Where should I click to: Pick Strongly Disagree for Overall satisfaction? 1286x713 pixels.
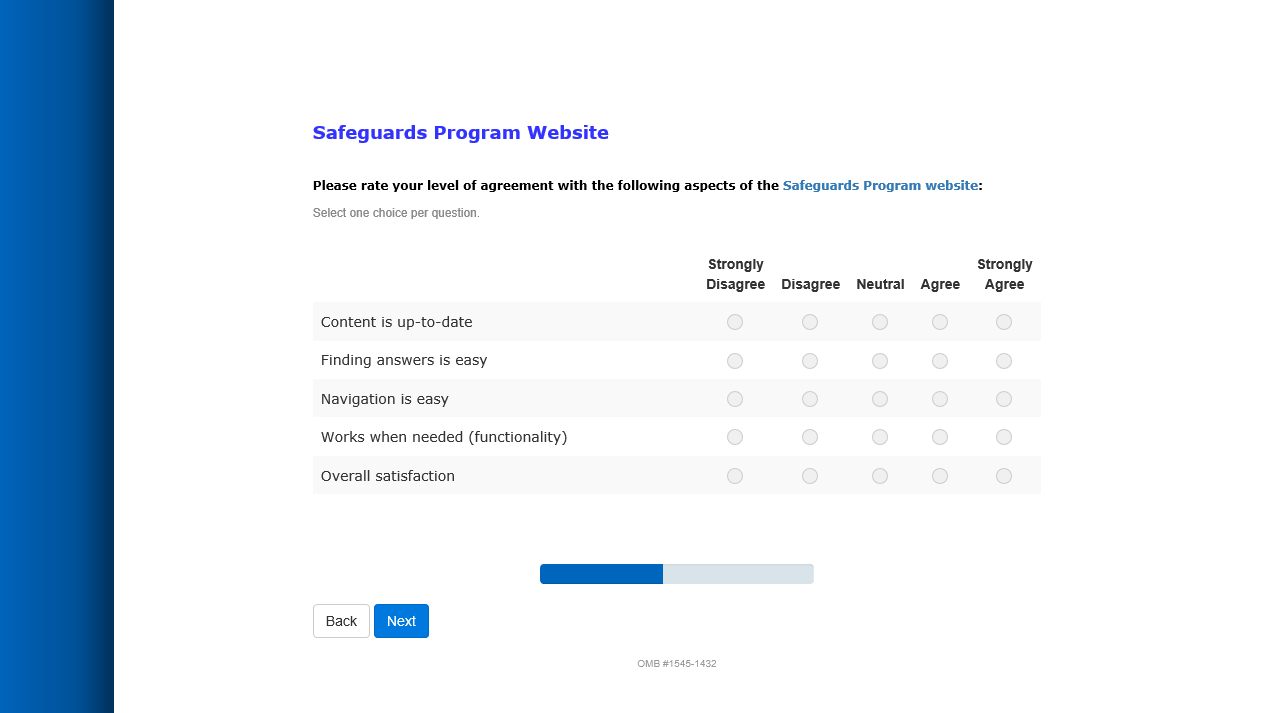[x=735, y=476]
